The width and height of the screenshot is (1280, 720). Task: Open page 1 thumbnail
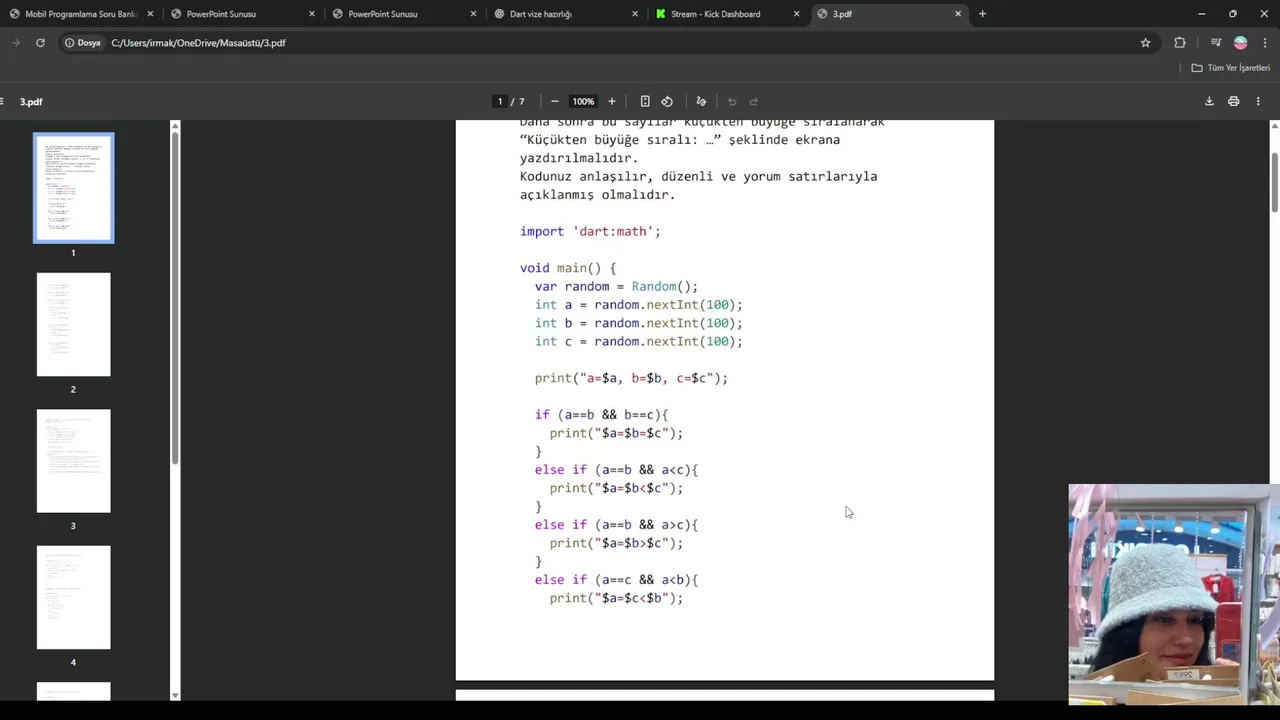tap(74, 188)
